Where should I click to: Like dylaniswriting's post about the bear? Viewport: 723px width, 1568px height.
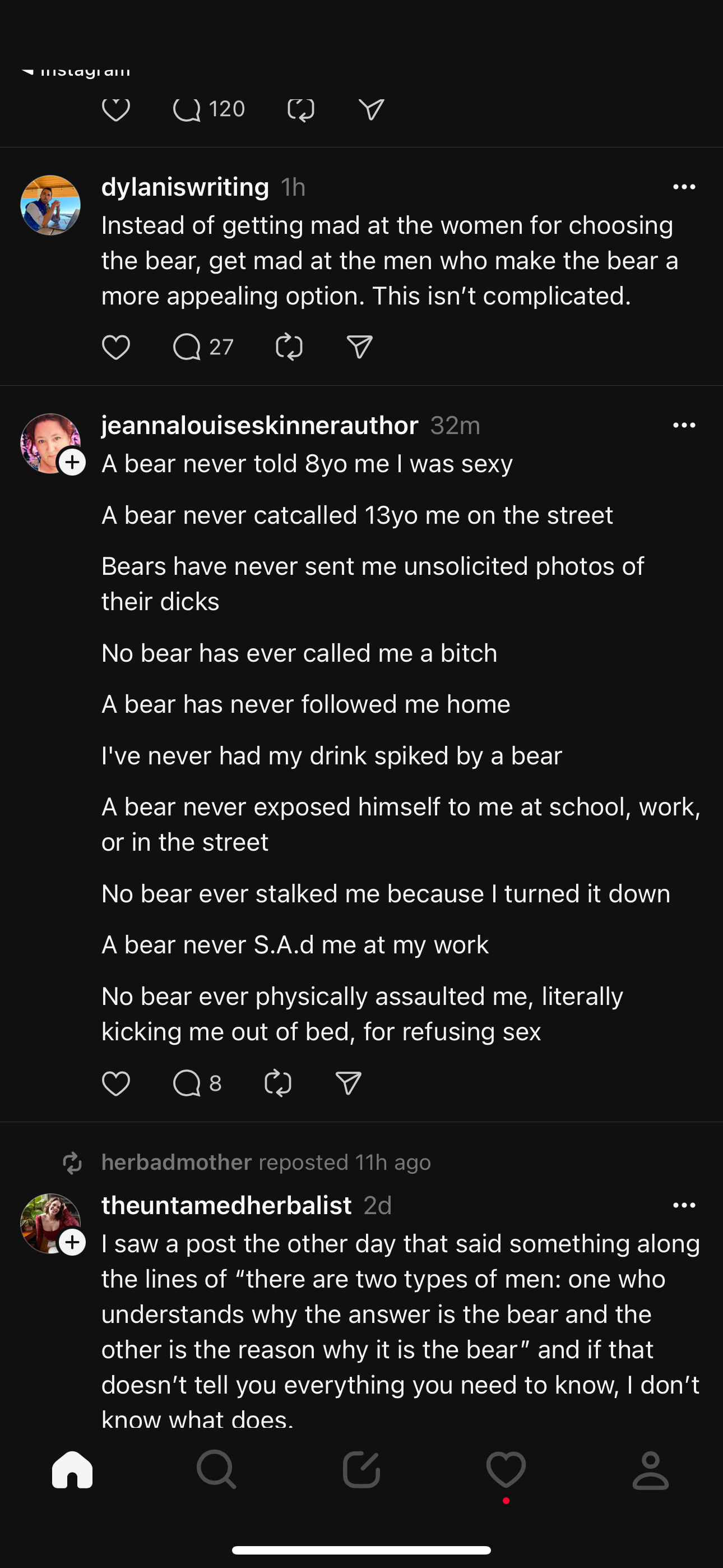pos(115,347)
